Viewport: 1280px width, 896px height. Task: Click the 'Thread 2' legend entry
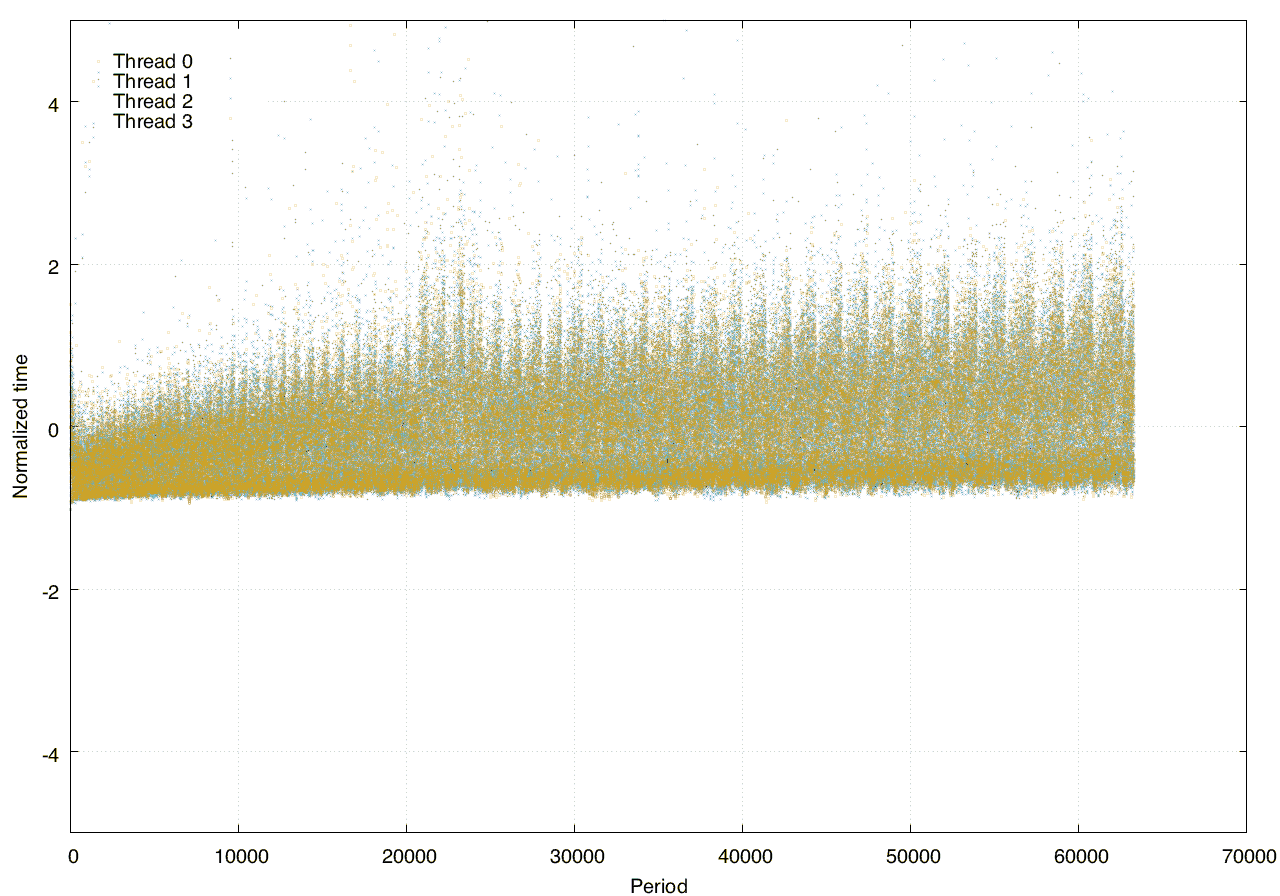(x=153, y=102)
